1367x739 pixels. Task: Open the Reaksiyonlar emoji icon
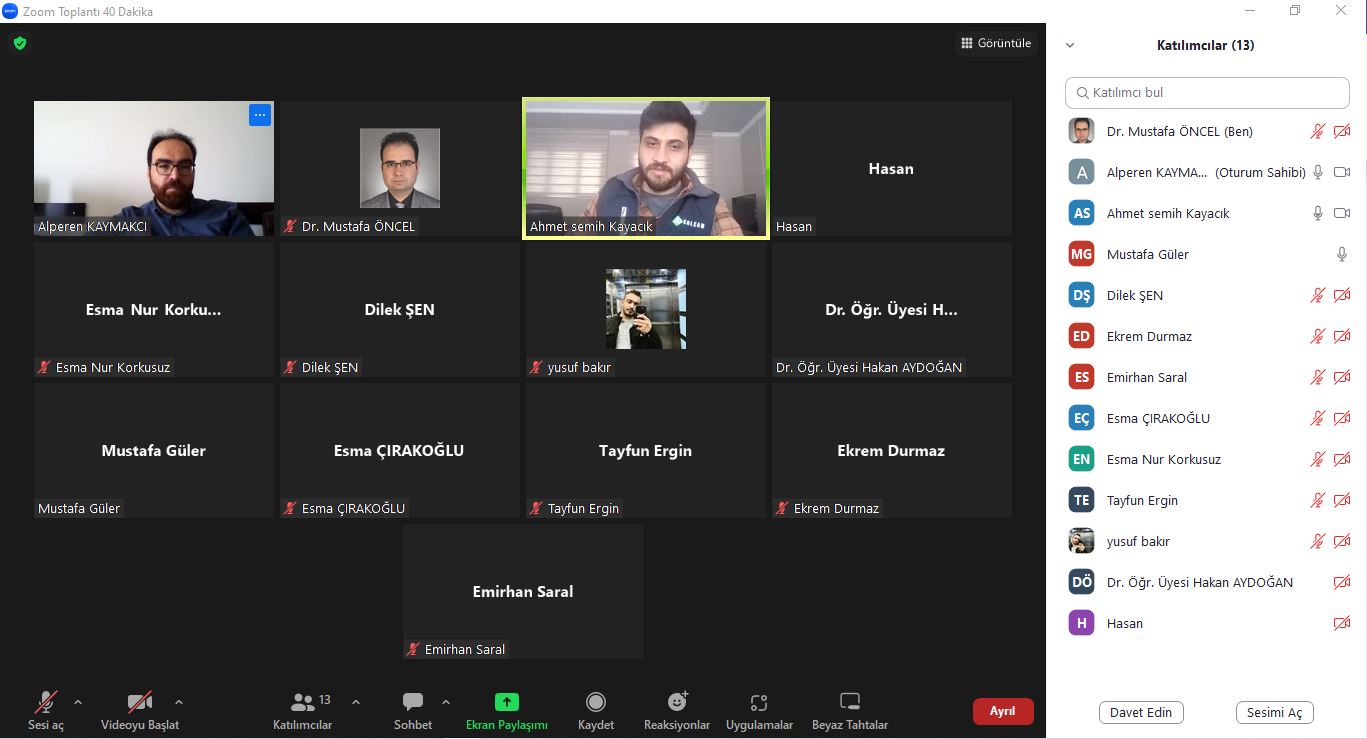(677, 702)
